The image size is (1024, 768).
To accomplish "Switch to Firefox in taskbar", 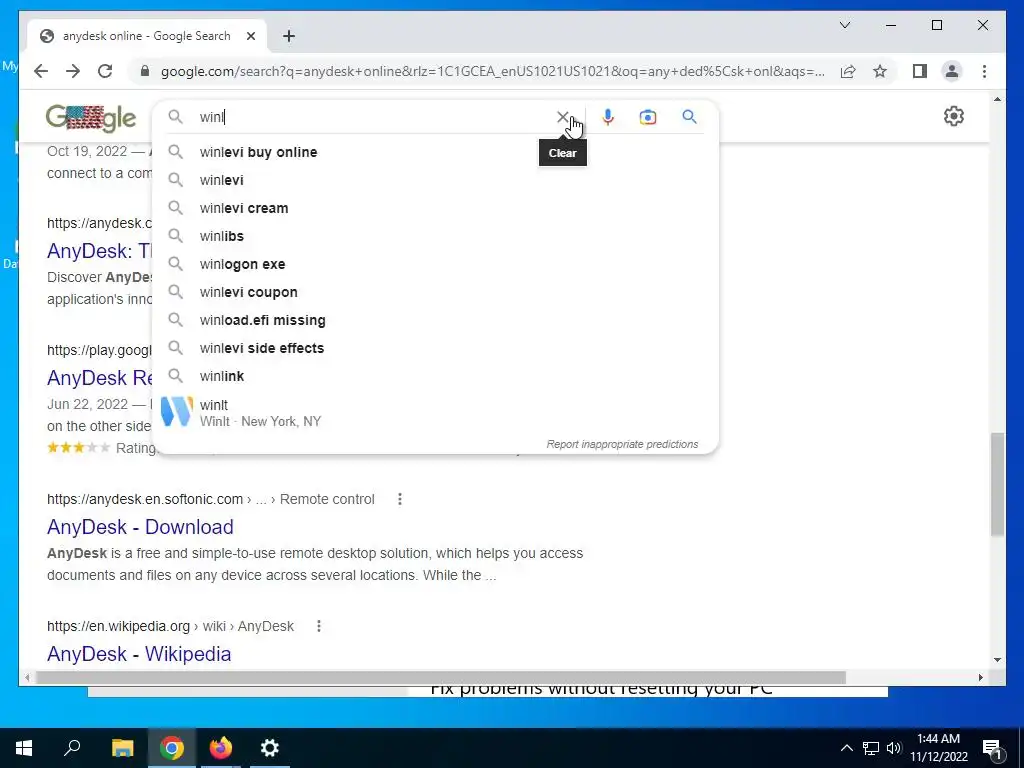I will [x=221, y=748].
